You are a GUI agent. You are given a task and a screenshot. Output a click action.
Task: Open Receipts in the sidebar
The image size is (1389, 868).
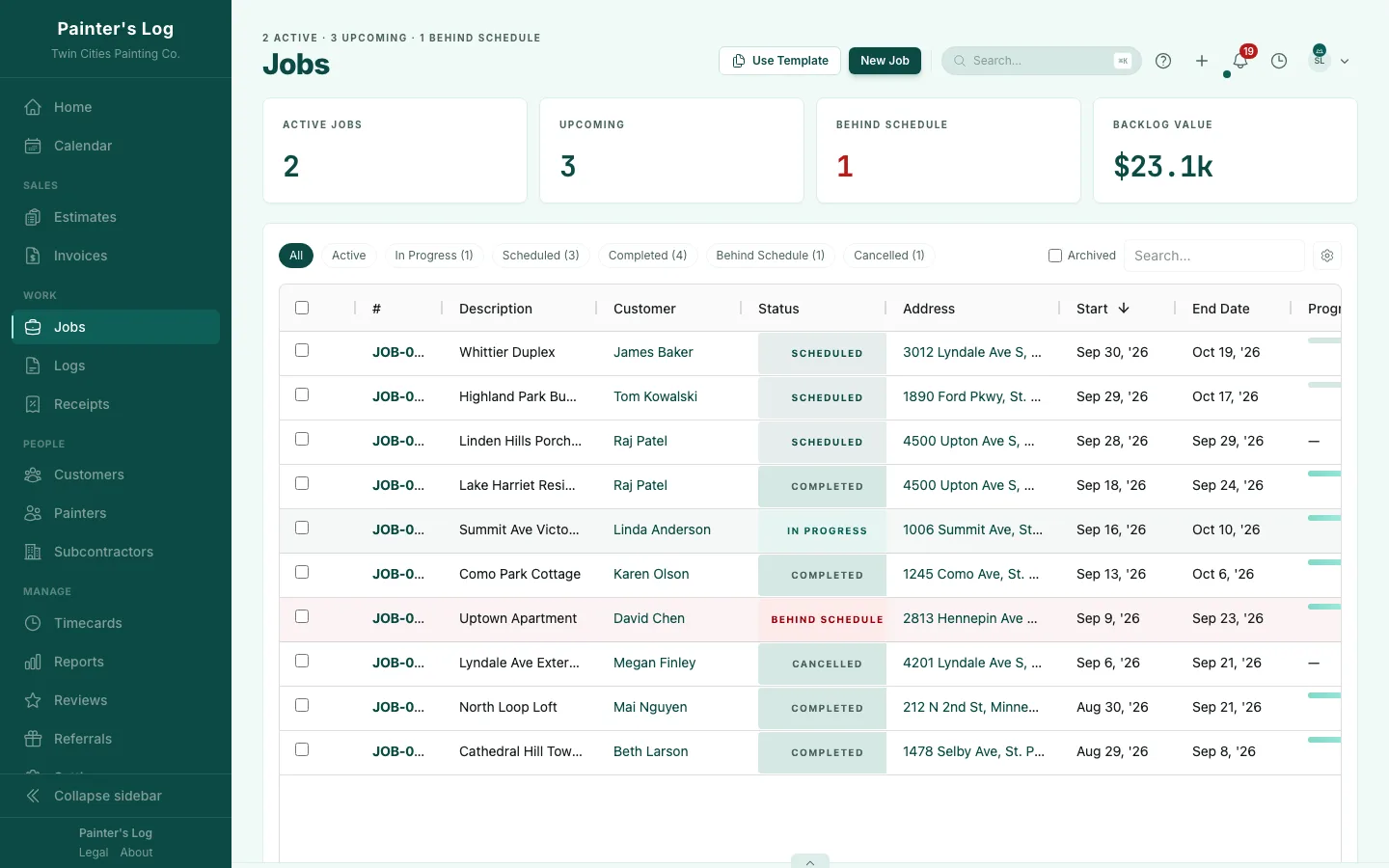click(116, 404)
